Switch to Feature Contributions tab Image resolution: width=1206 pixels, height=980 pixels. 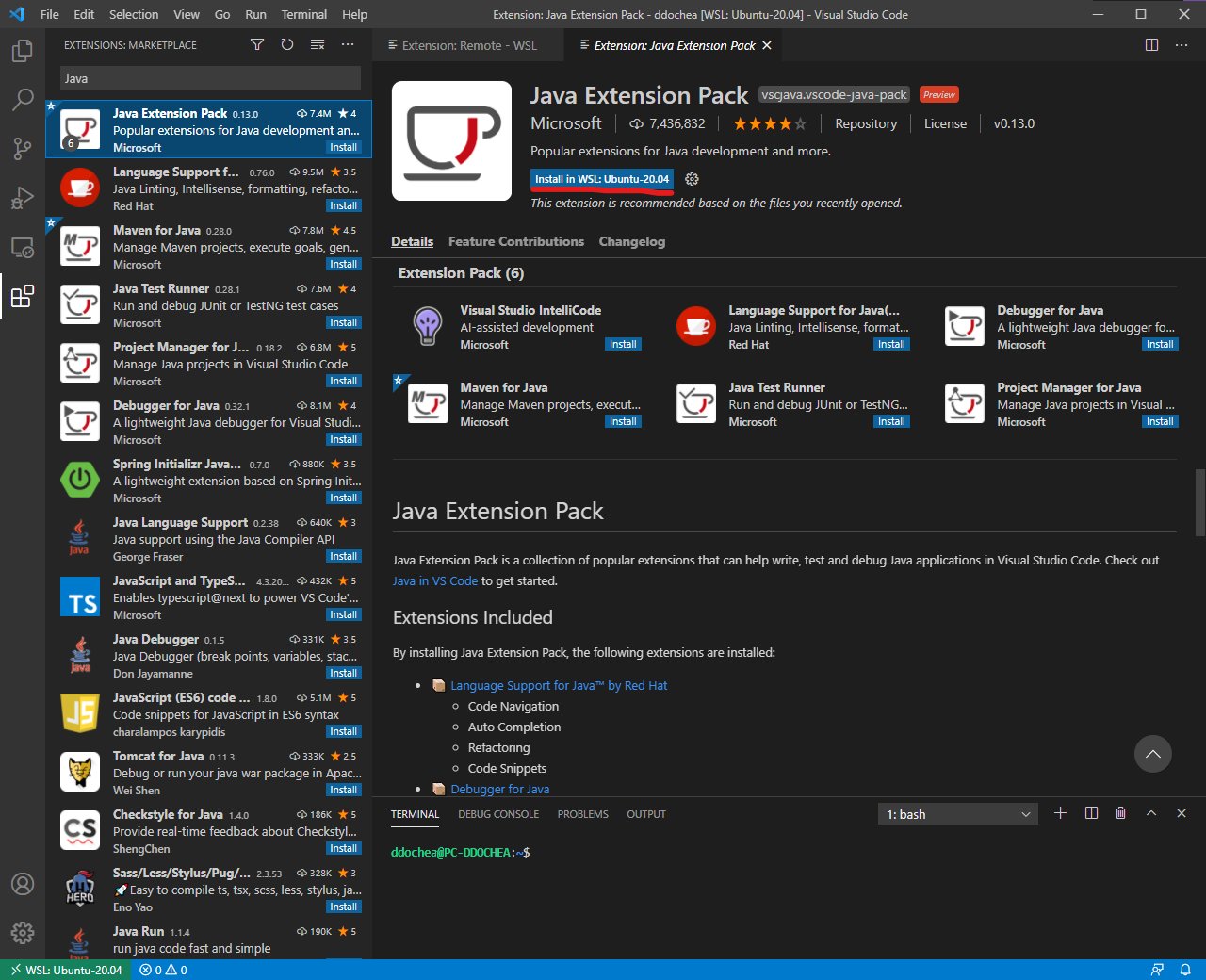coord(516,242)
